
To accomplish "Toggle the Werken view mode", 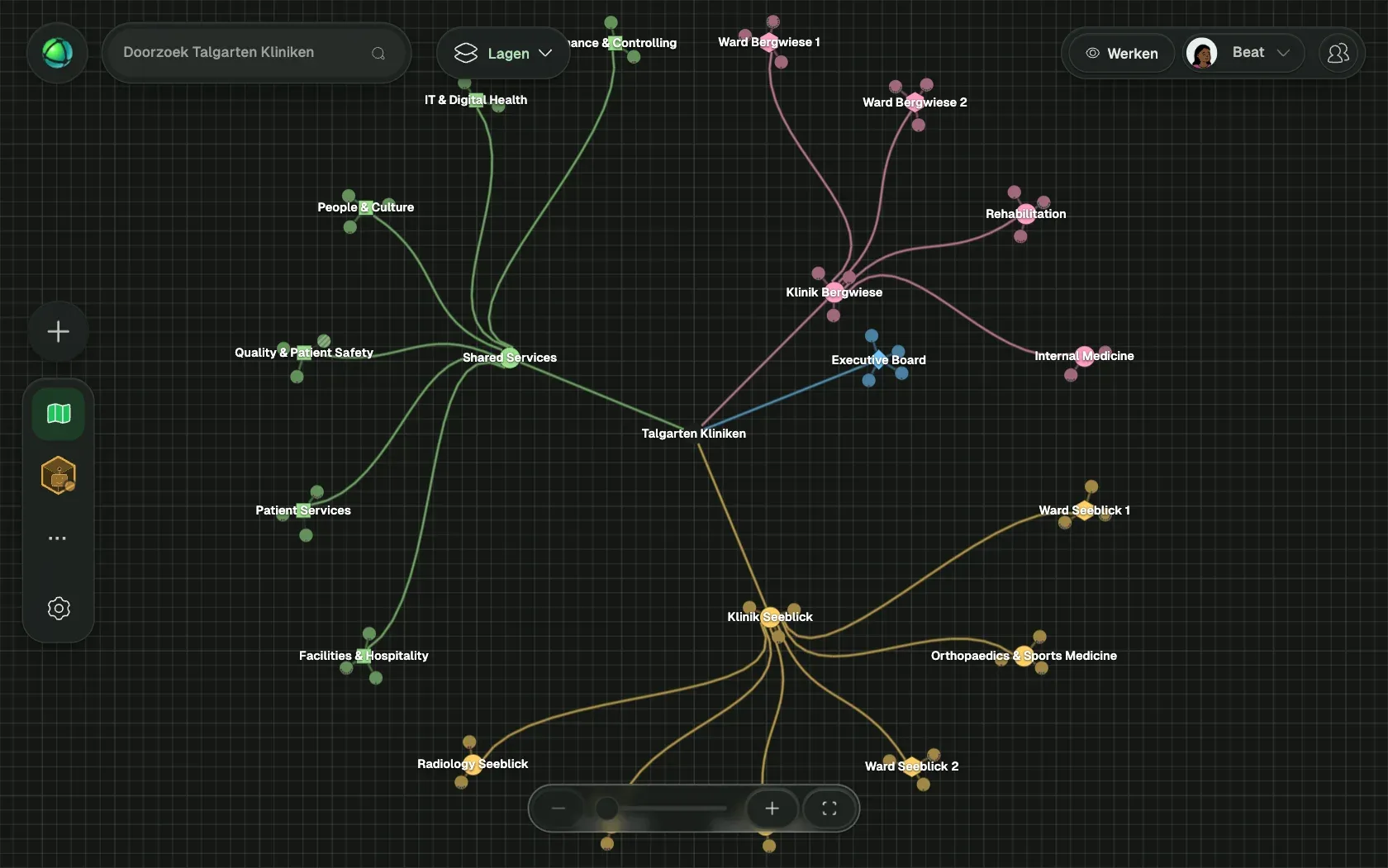I will click(1121, 53).
